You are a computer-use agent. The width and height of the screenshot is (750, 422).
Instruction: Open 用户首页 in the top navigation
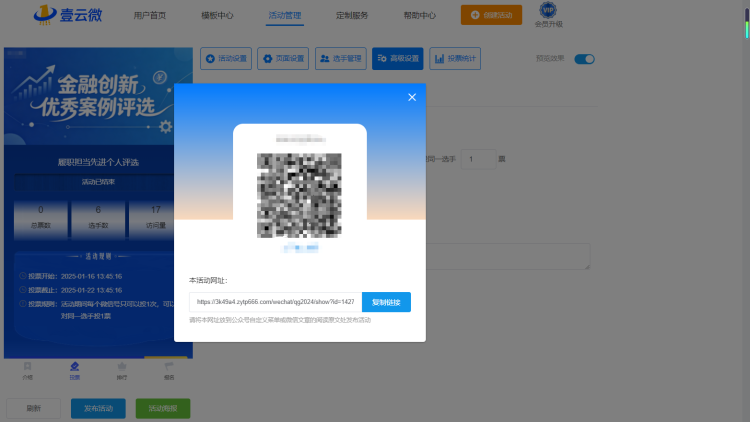click(x=150, y=15)
